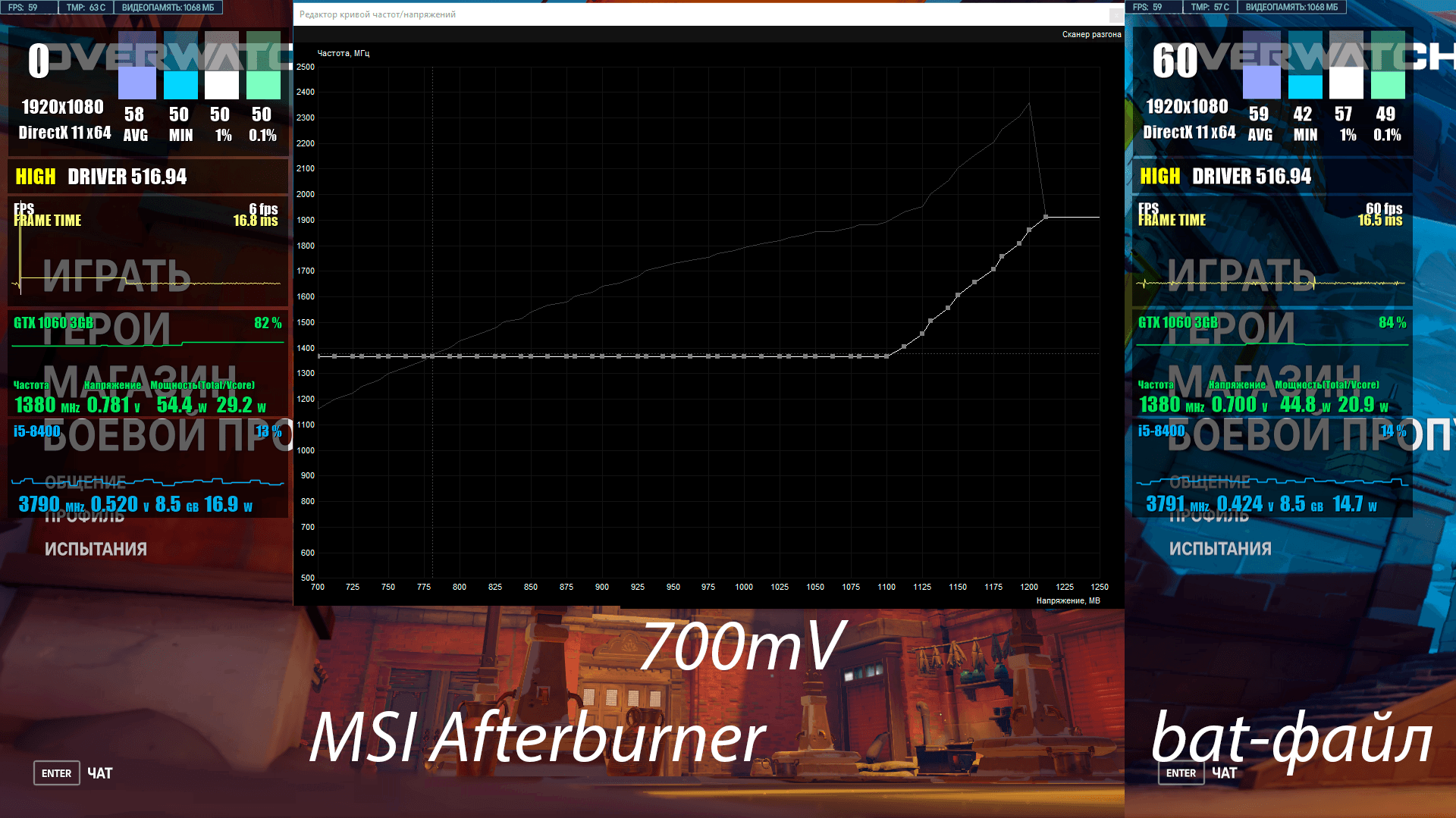Click '42 MIN' value in right overlay

1304,124
